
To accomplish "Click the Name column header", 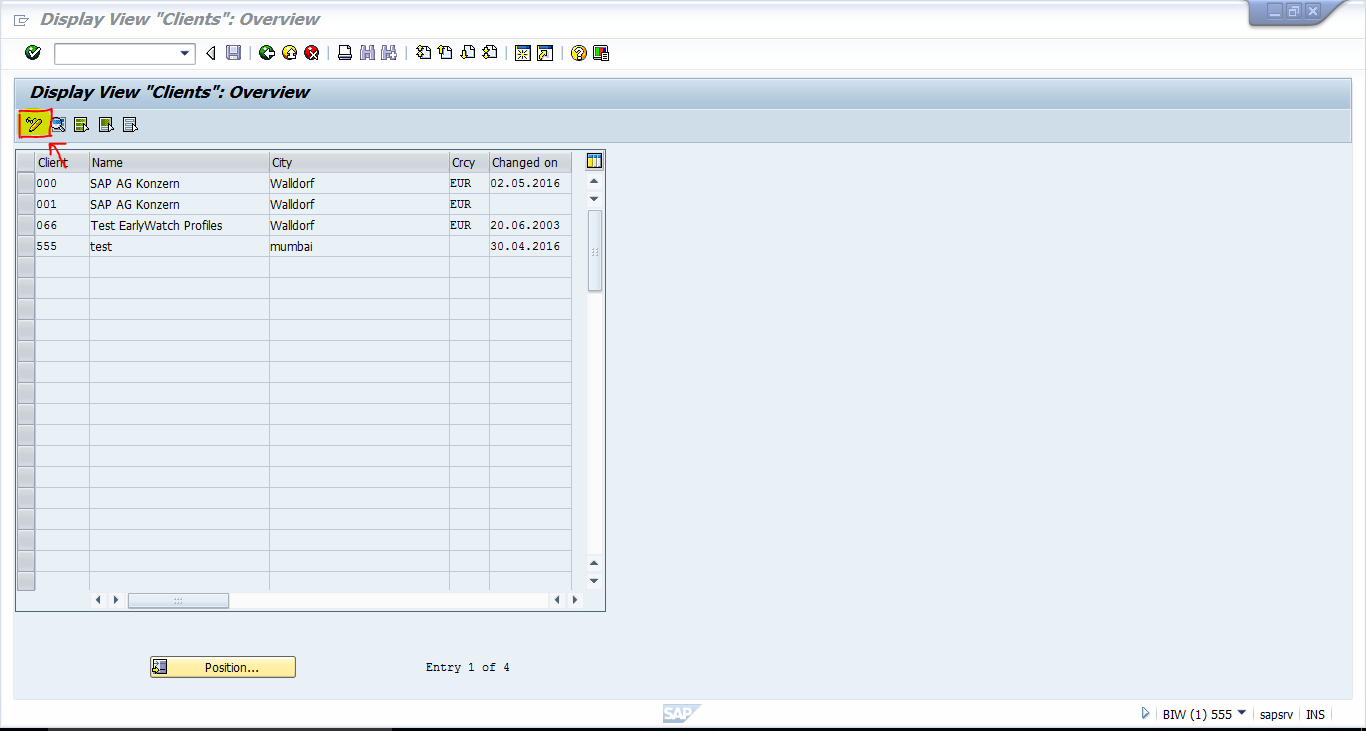I will pyautogui.click(x=179, y=162).
